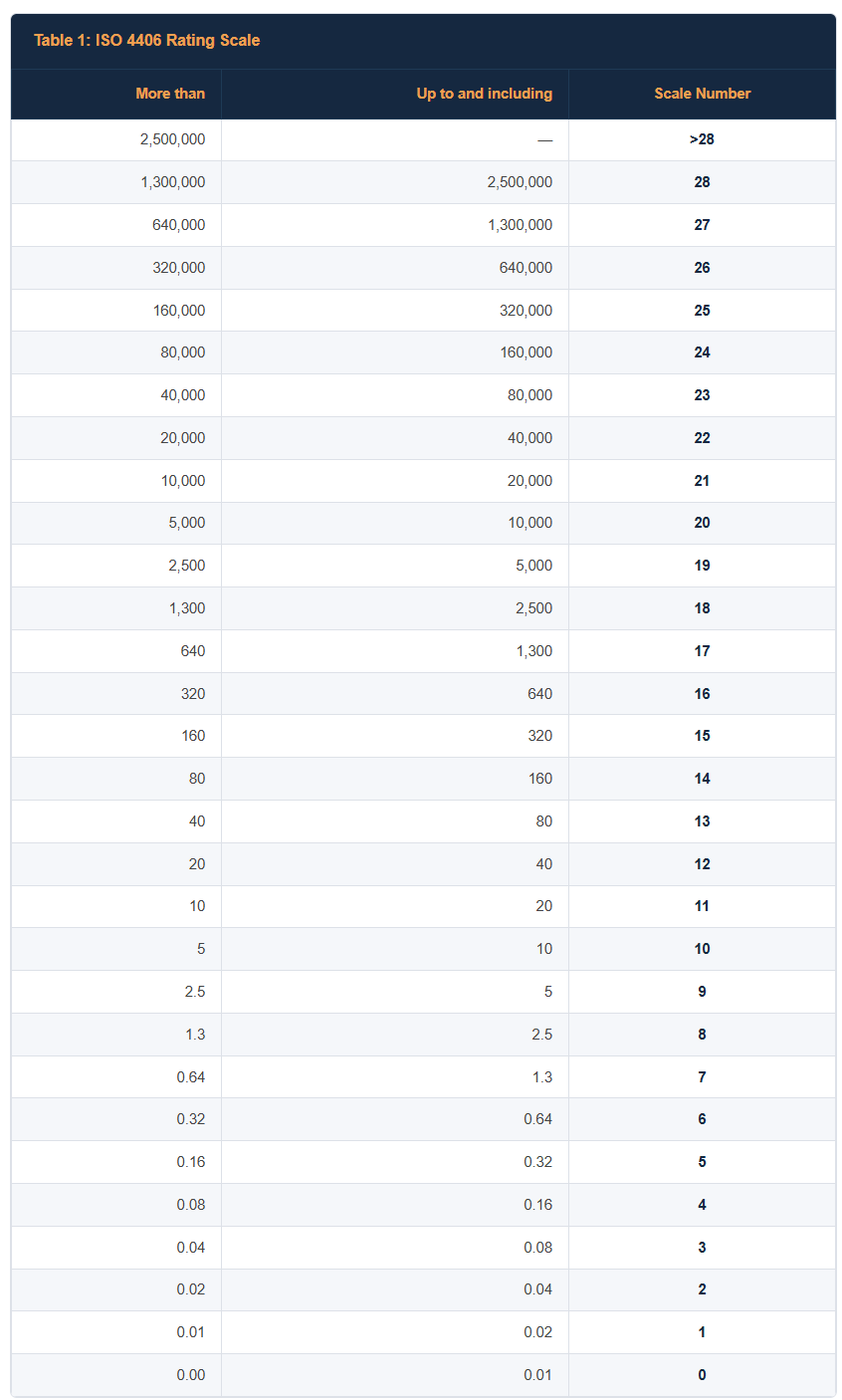Click the 1.3 value in scale 8 row
This screenshot has height=1400, width=842.
point(195,1035)
